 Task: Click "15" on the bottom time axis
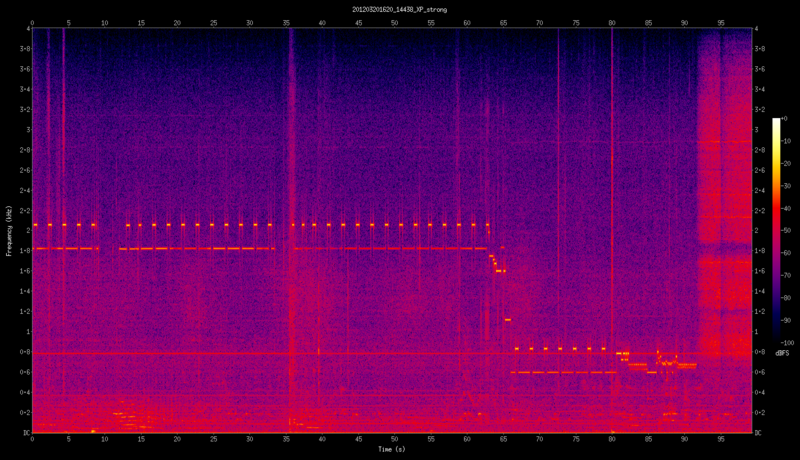click(141, 439)
